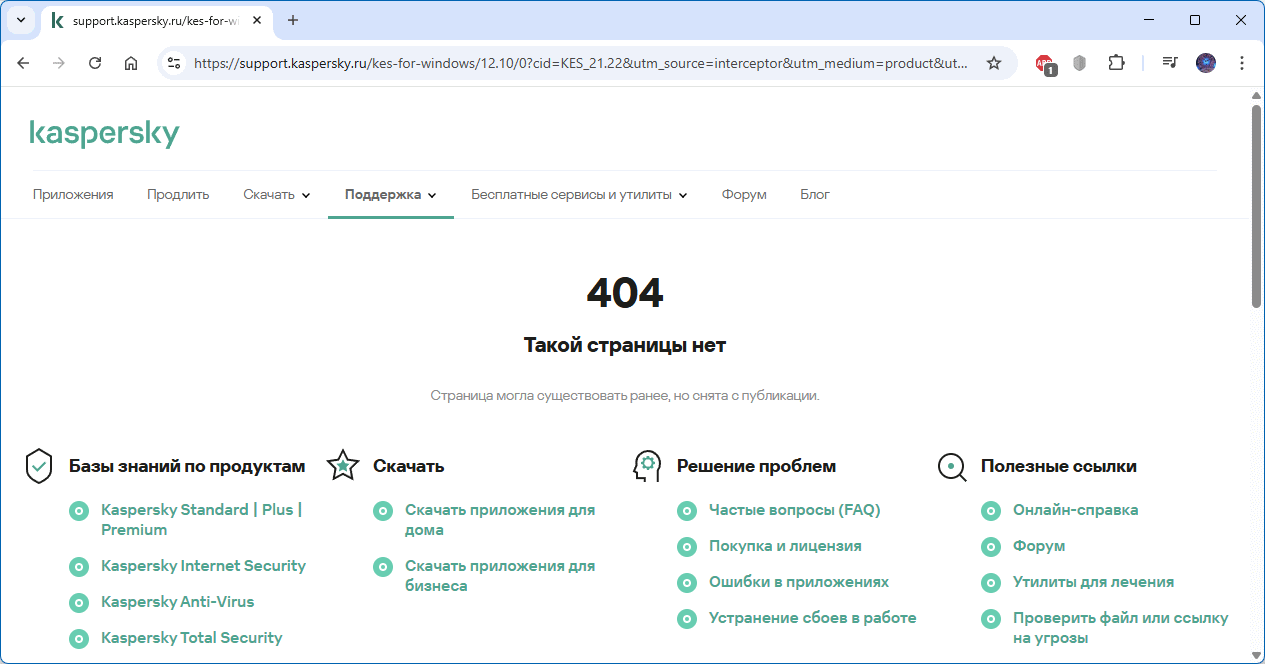
Task: Click the bullet icon next to Онлайн-справка
Action: (x=991, y=511)
